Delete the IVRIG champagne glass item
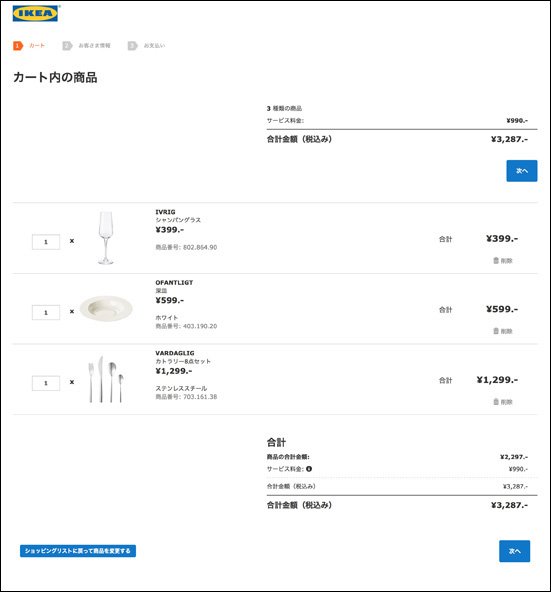 (x=503, y=261)
